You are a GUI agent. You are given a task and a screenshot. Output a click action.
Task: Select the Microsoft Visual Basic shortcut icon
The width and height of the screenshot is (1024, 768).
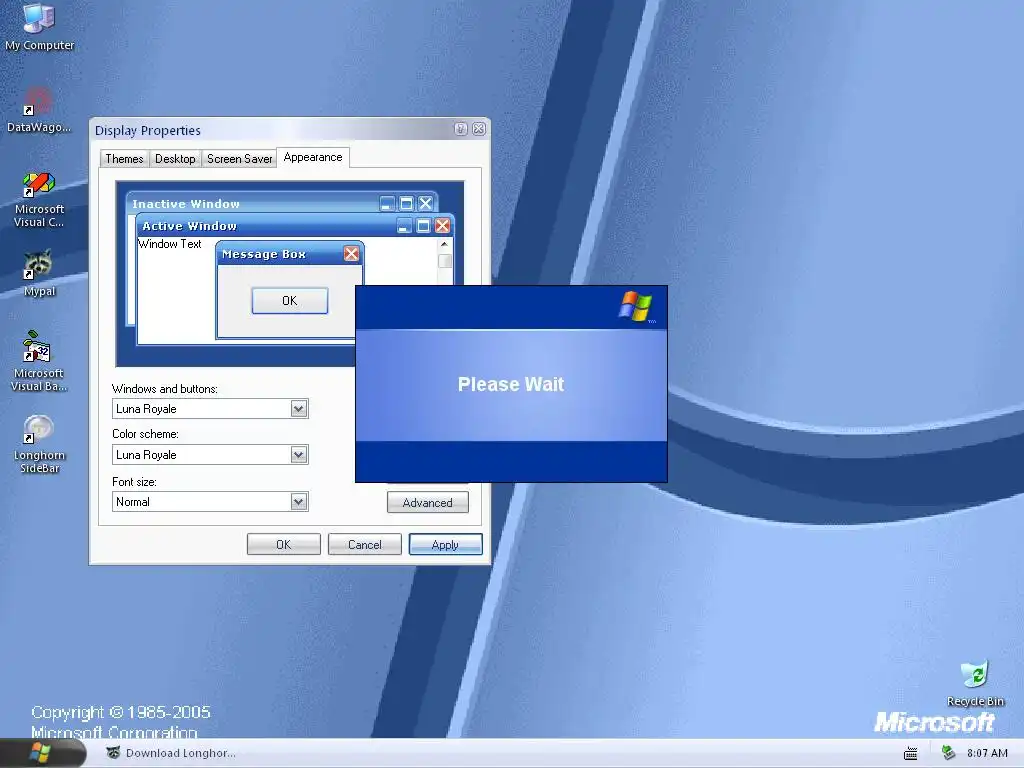tap(39, 362)
